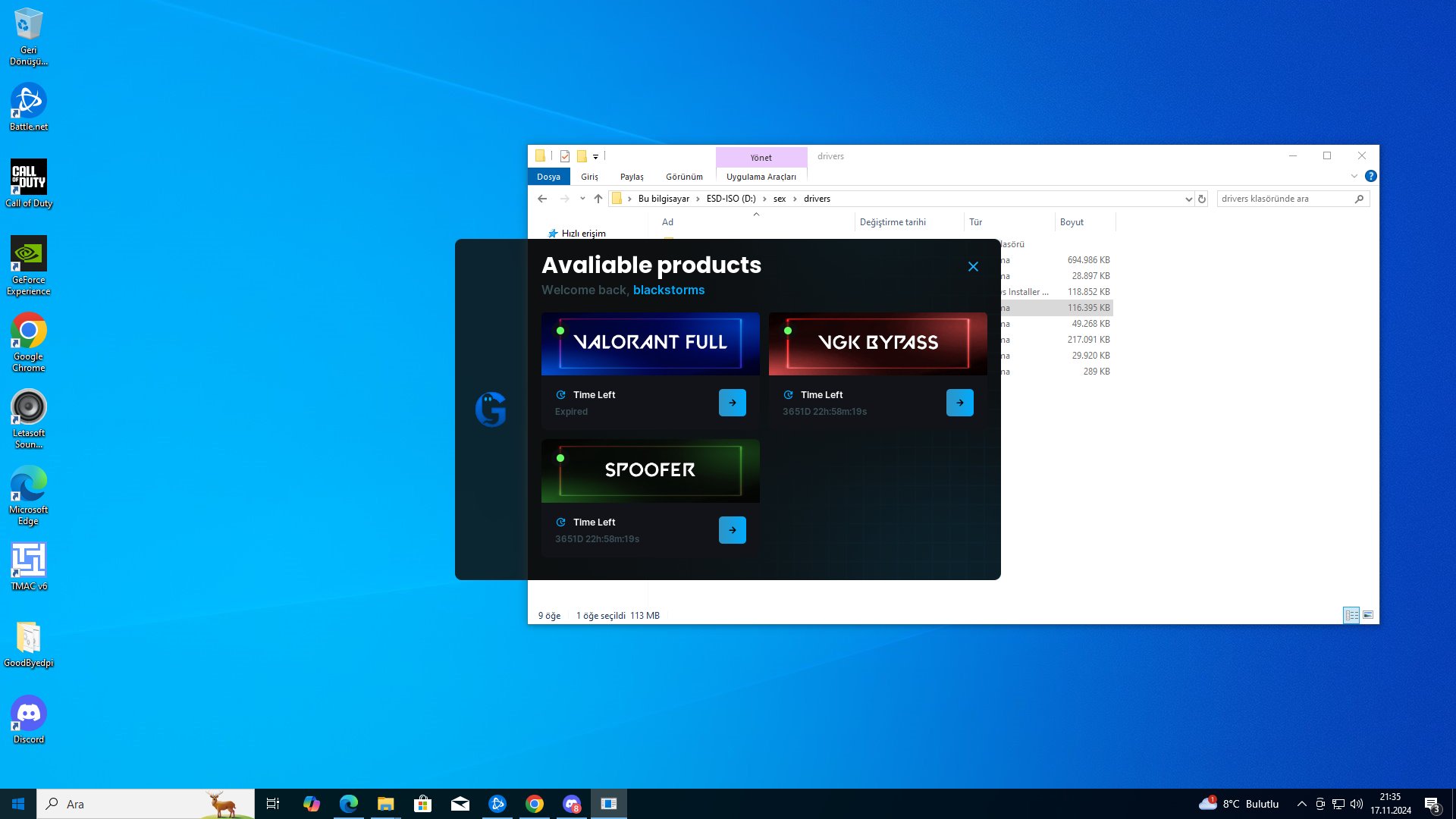1456x819 pixels.
Task: Switch to details view toggle
Action: pos(1351,615)
